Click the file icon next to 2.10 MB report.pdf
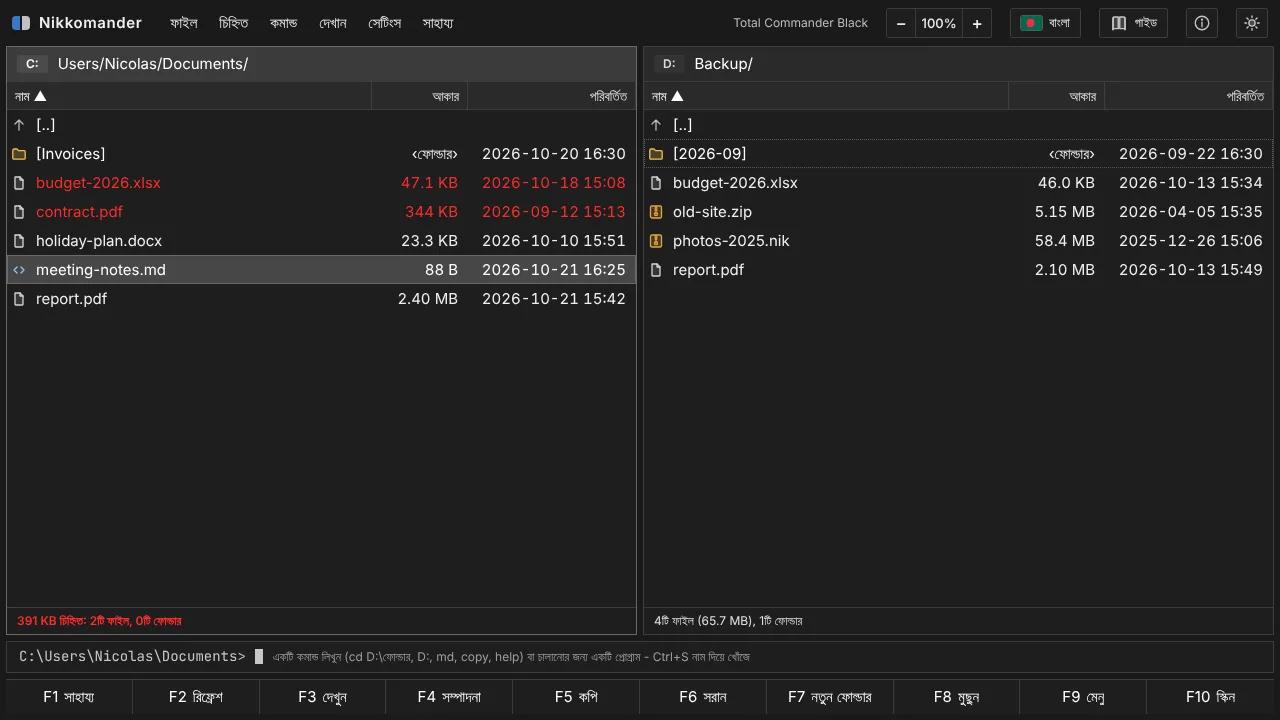 pos(656,270)
